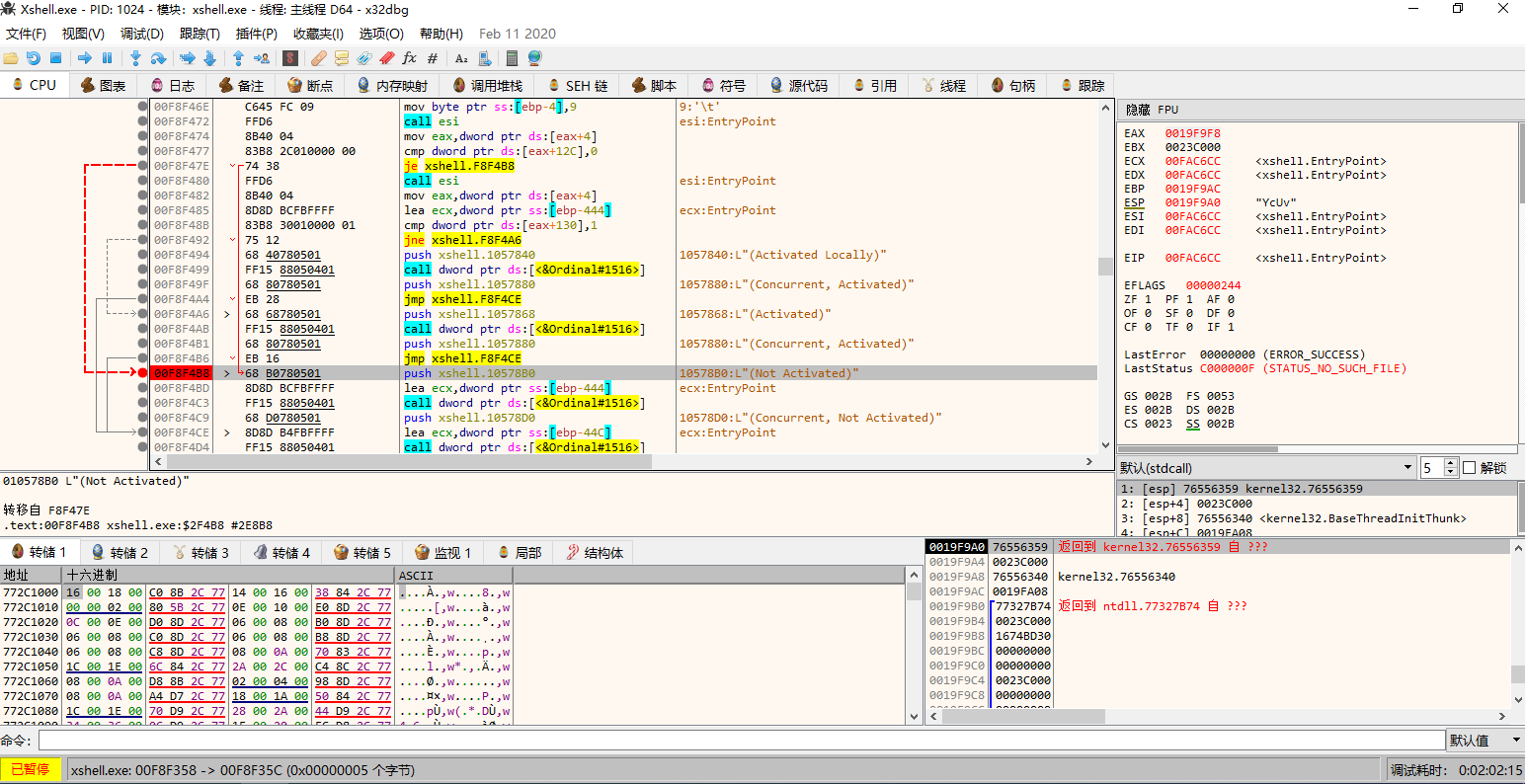The width and height of the screenshot is (1525, 784).
Task: Pause execution with the pause icon
Action: point(107,58)
